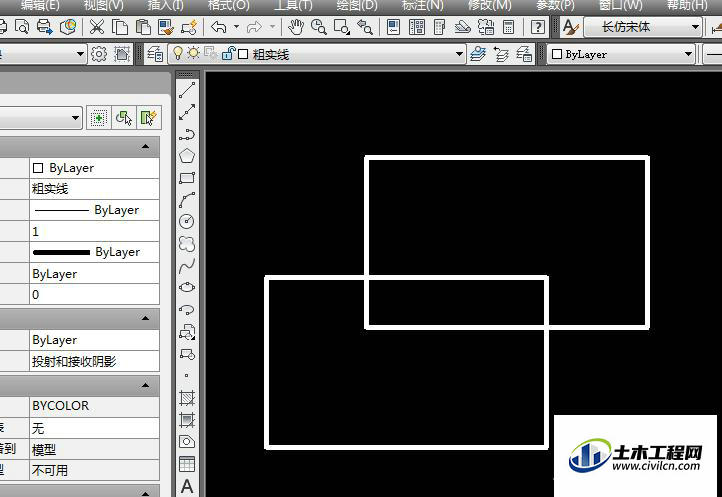The width and height of the screenshot is (722, 497).
Task: Select the Hatch tool
Action: tap(187, 398)
